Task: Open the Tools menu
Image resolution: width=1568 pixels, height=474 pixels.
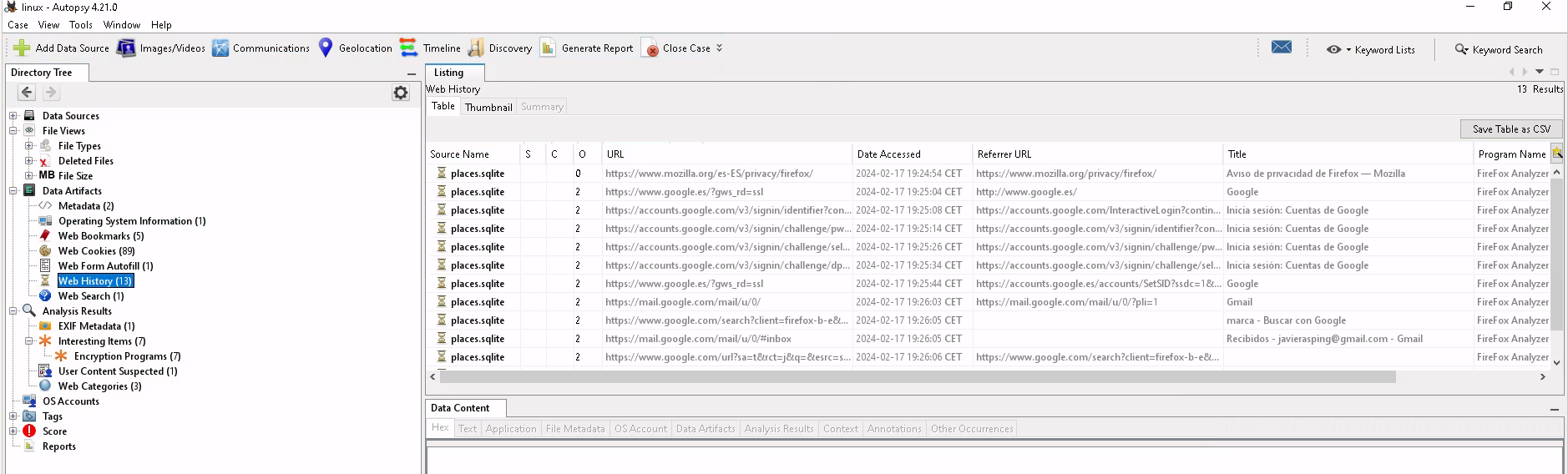Action: 81,25
